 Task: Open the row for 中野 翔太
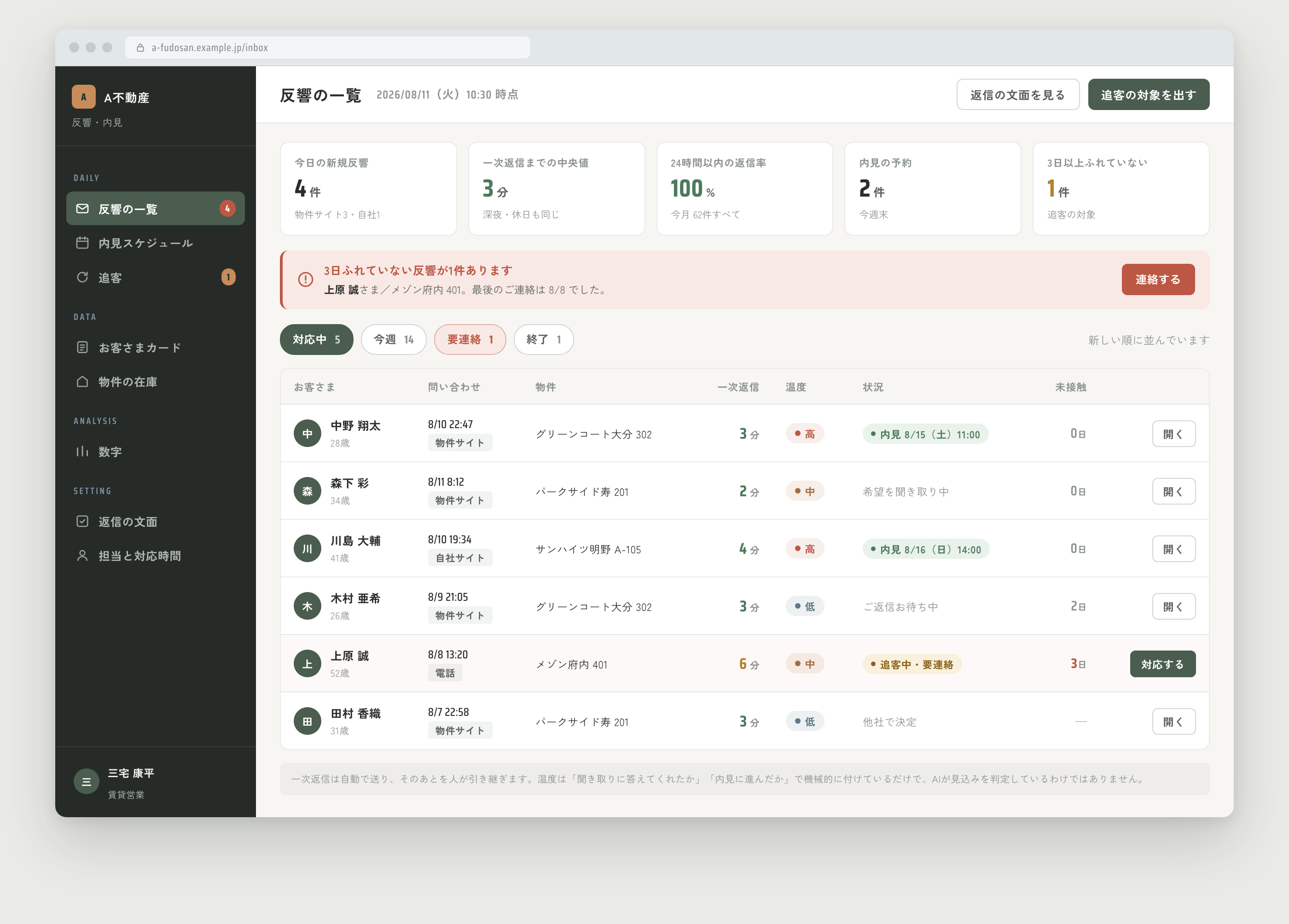click(1173, 434)
